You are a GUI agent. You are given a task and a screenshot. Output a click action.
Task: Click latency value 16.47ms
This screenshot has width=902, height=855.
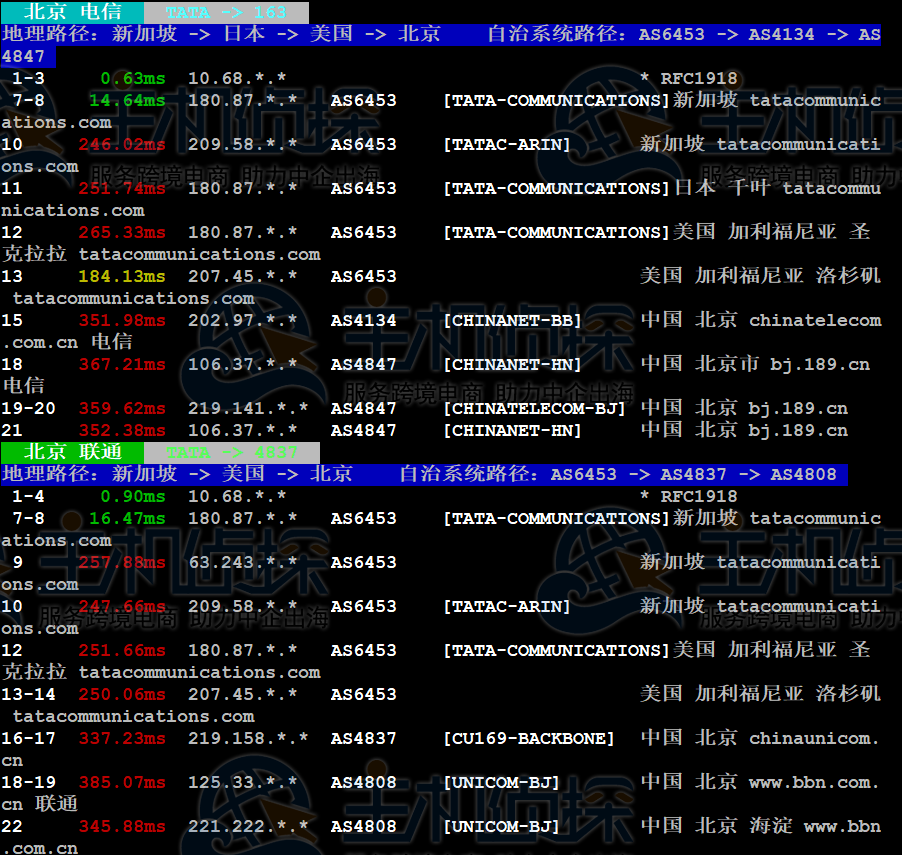pos(127,518)
